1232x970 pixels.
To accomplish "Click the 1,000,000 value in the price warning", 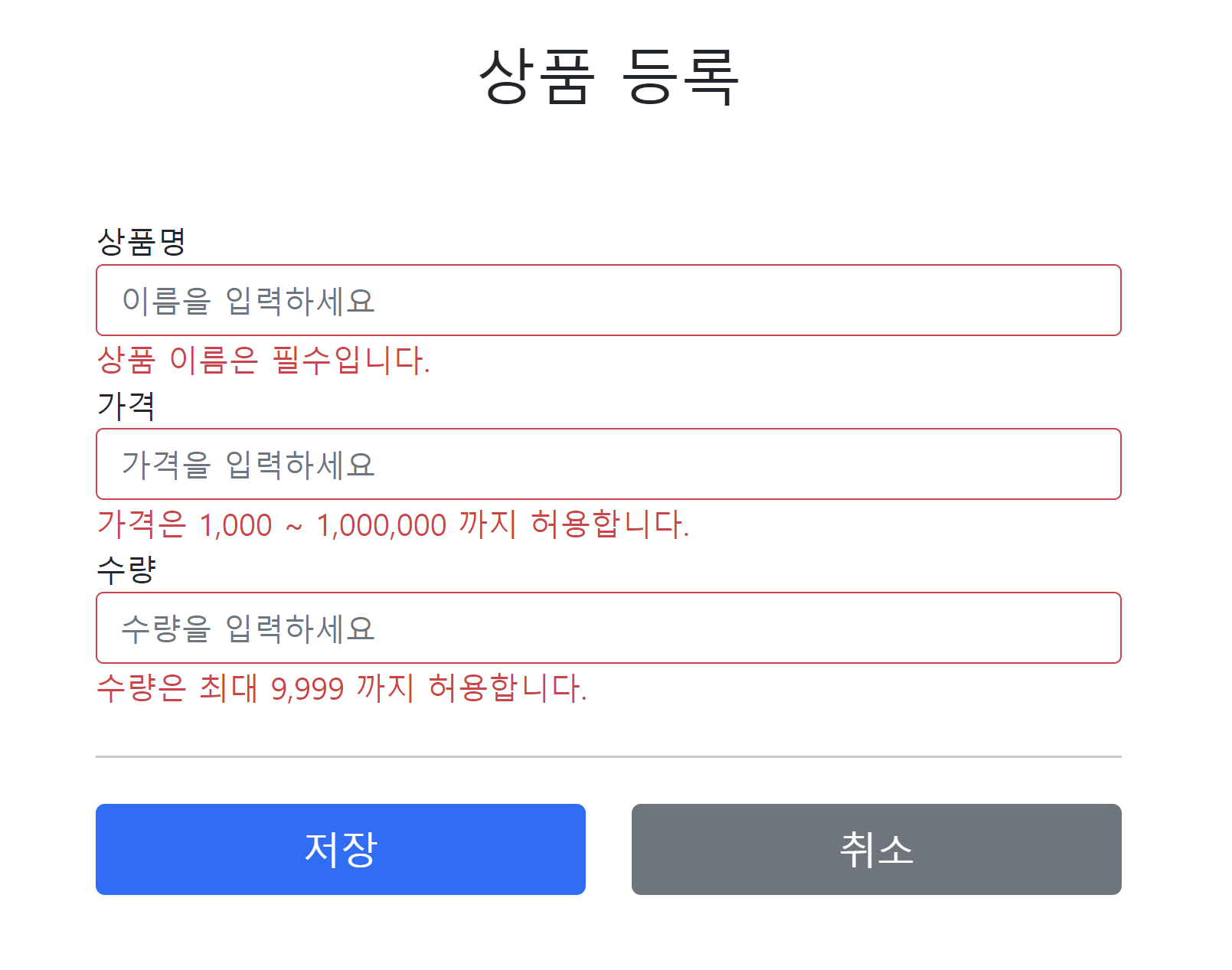I will 379,524.
